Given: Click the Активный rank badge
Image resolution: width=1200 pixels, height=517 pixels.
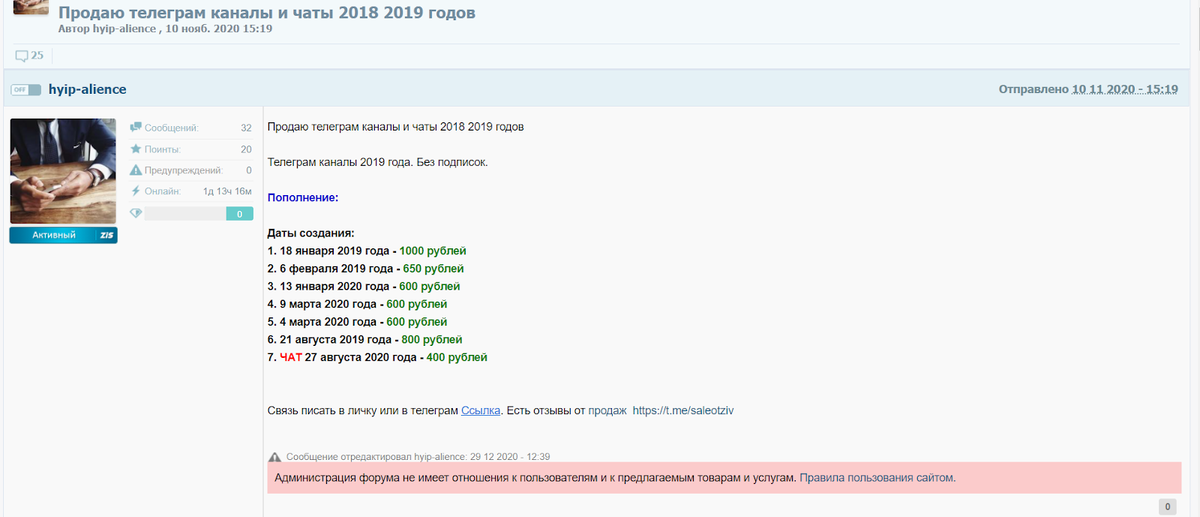Looking at the screenshot, I should point(63,235).
